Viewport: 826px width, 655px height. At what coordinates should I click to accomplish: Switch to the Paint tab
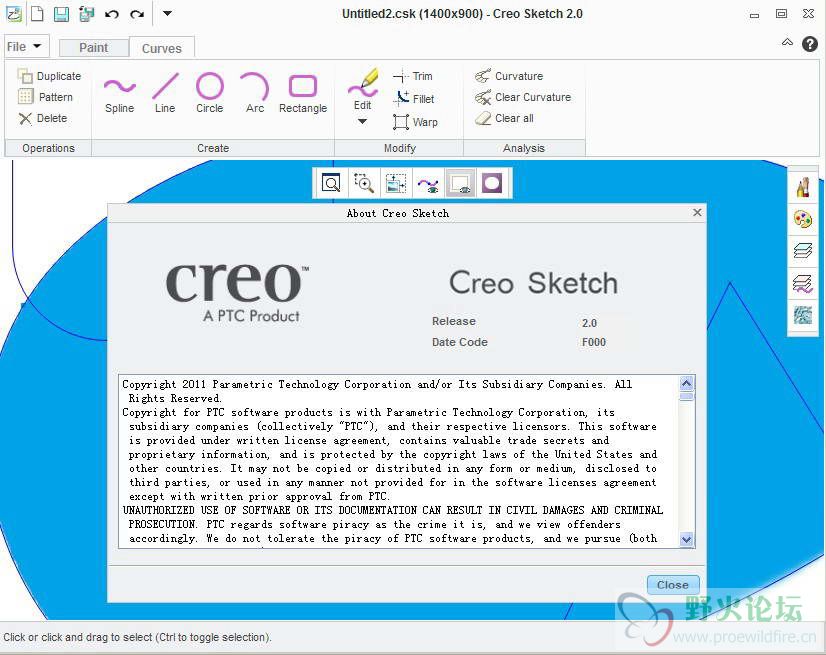[x=94, y=47]
